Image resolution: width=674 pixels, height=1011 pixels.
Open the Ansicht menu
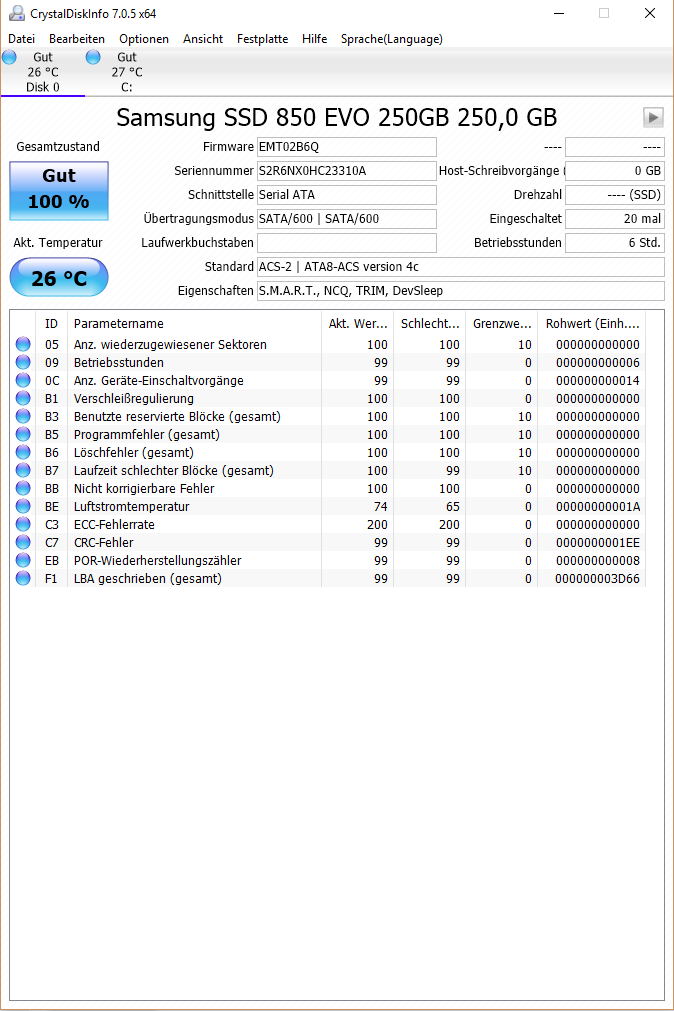tap(203, 39)
